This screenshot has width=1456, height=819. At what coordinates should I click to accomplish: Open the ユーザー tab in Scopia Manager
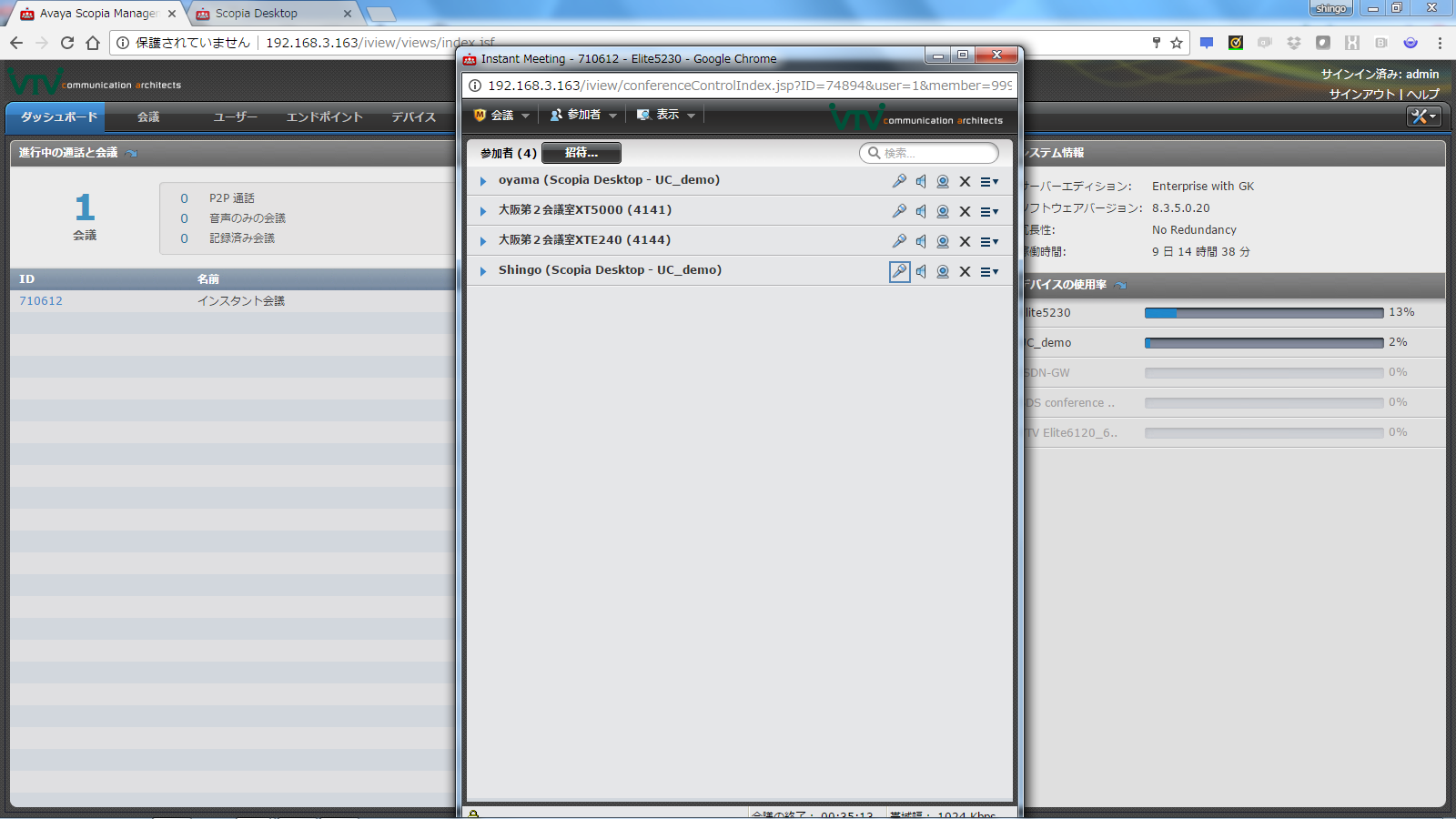pyautogui.click(x=235, y=117)
